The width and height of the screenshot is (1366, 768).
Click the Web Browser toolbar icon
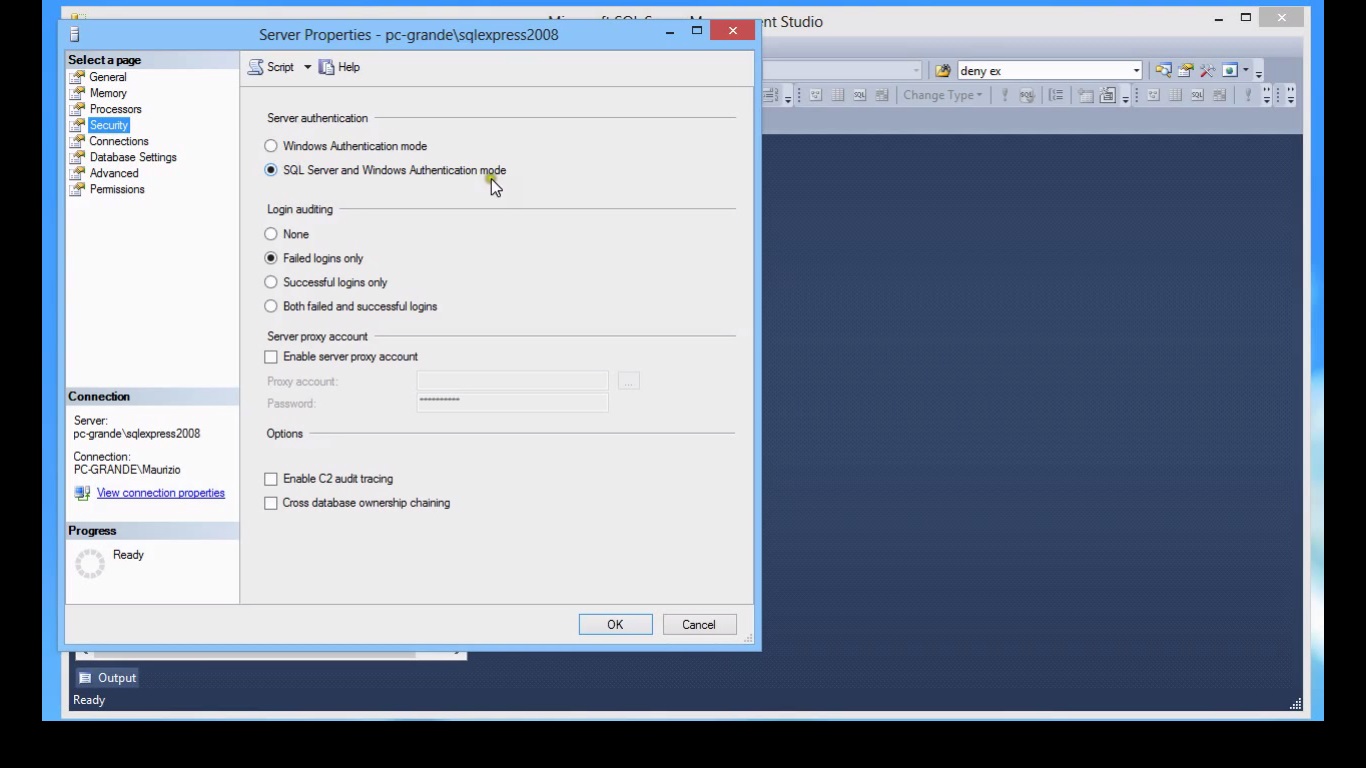[1229, 71]
